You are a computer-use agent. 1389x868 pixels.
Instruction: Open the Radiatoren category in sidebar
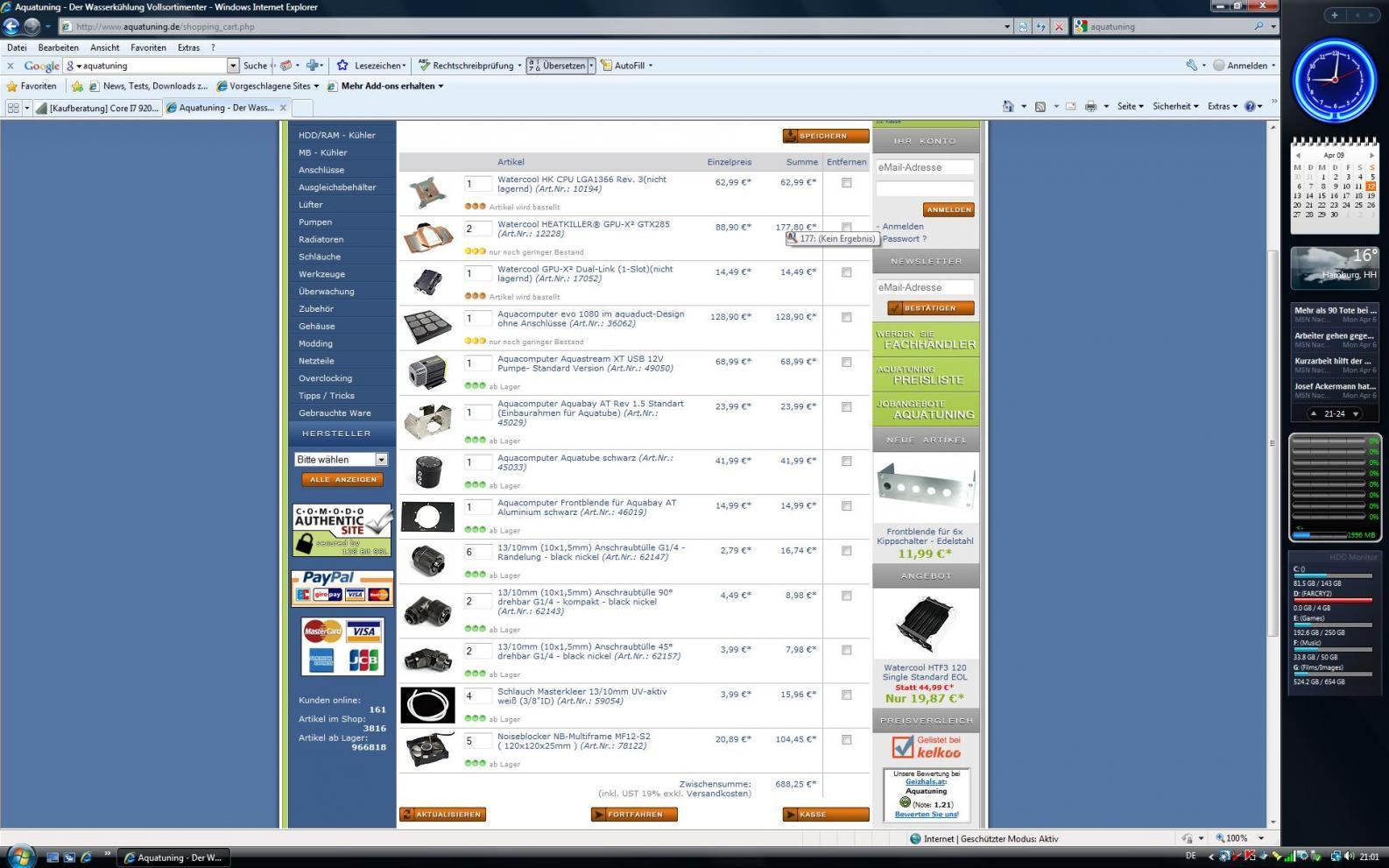tap(321, 239)
